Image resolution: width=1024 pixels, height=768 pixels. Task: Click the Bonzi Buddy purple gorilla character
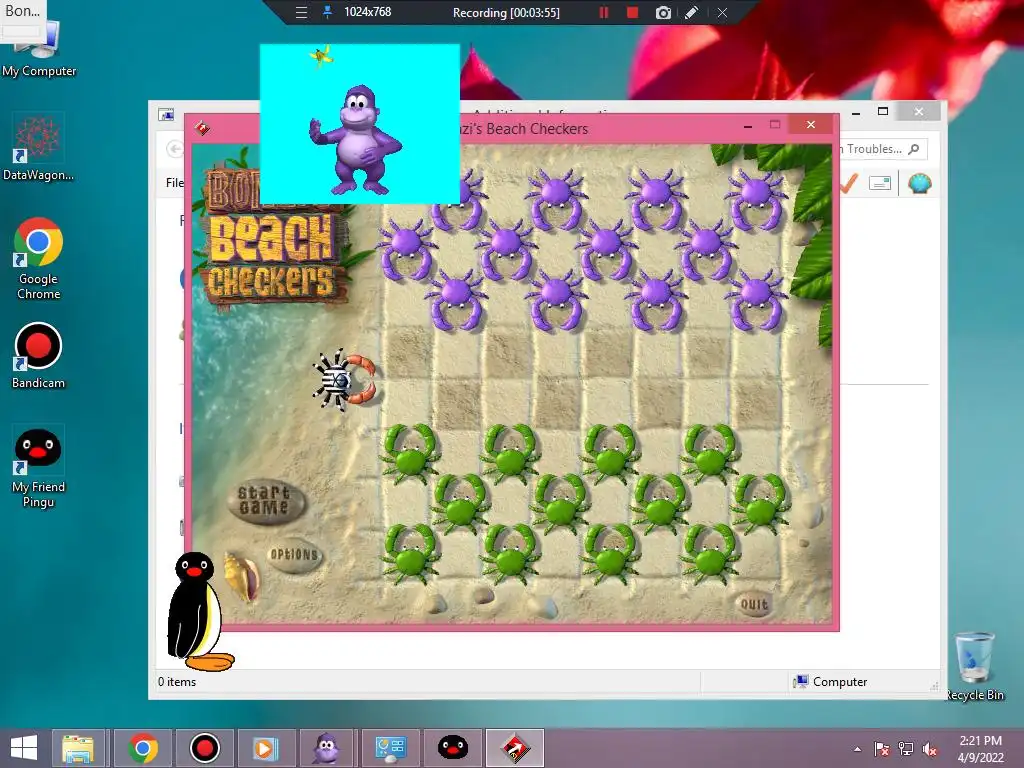356,140
